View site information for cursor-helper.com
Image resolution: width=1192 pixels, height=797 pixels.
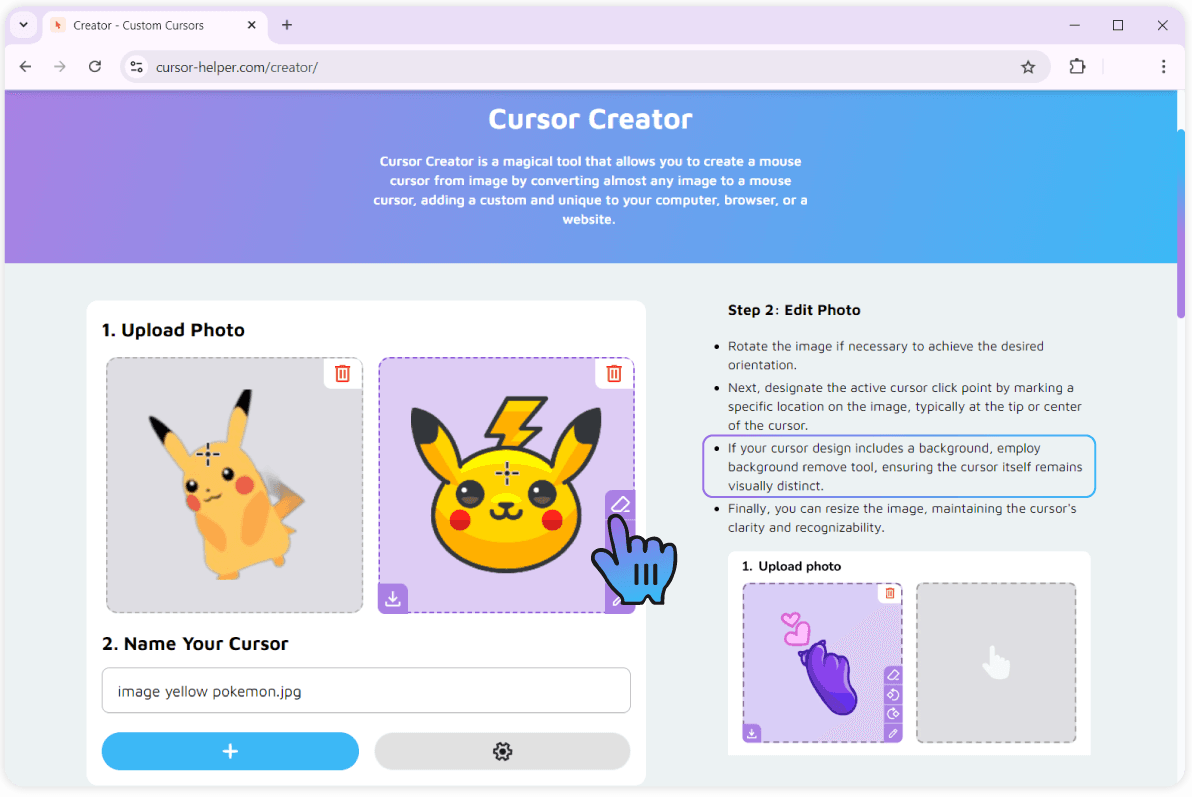pos(137,67)
